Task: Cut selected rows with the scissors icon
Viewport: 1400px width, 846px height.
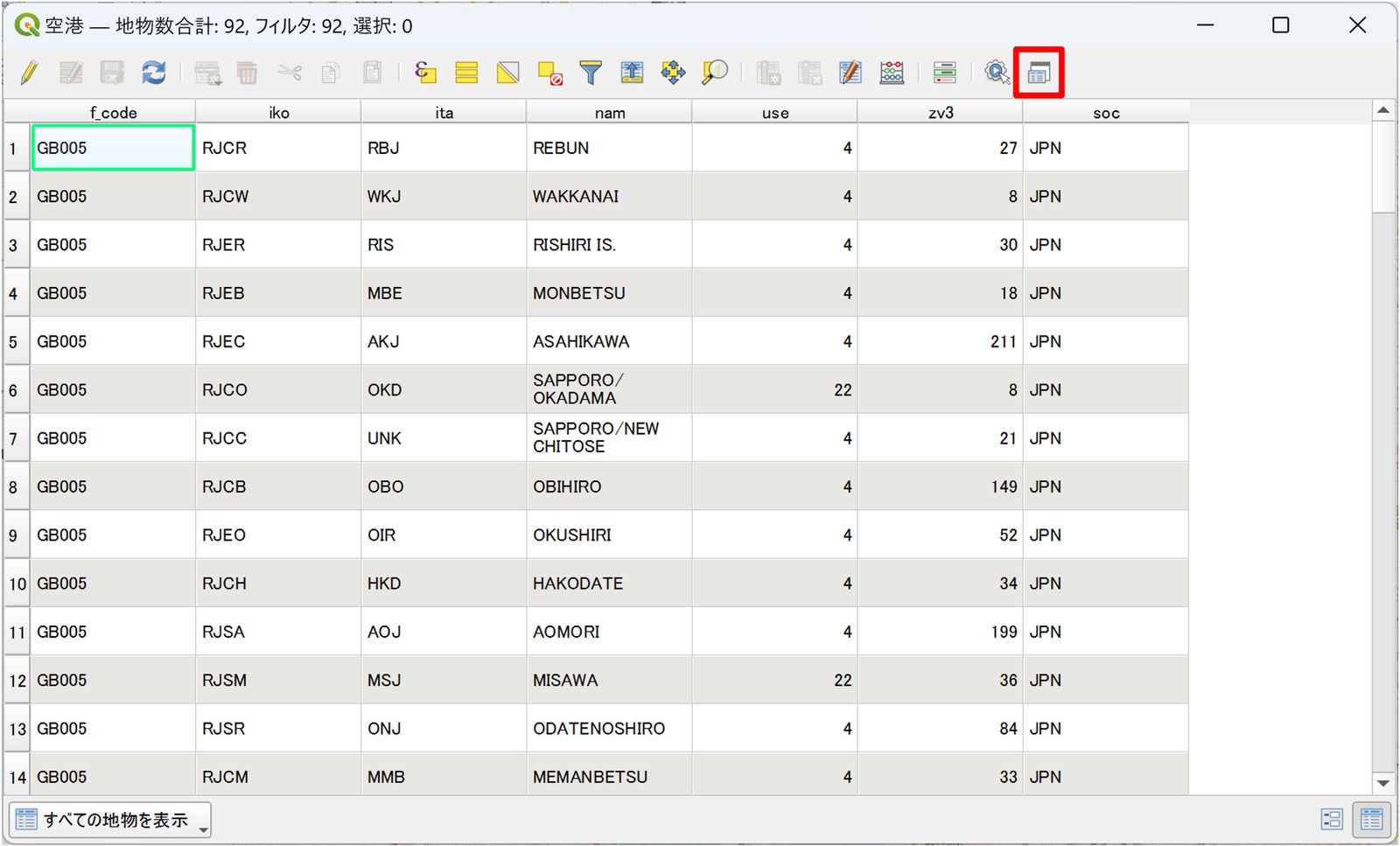Action: tap(290, 73)
